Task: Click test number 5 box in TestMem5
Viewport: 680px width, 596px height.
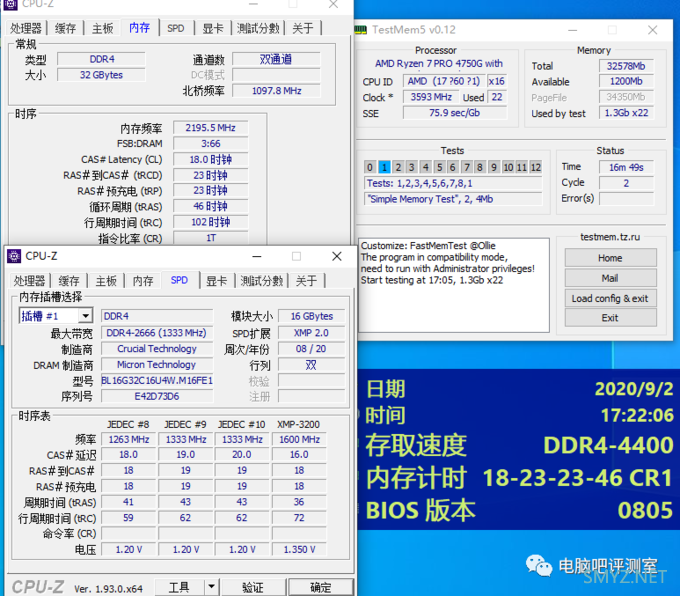Action: coord(439,167)
